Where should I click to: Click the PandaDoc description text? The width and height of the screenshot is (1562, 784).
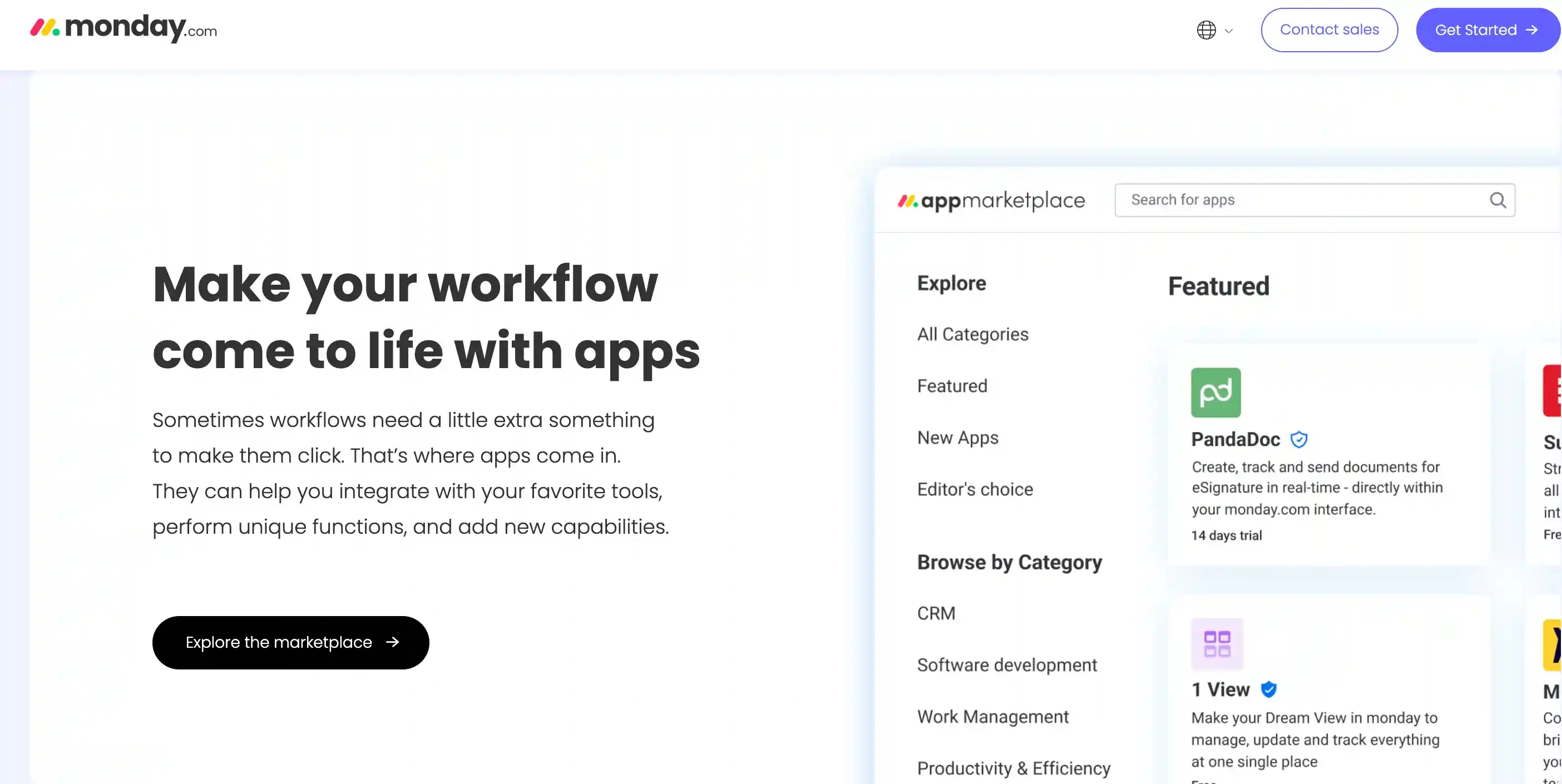(x=1317, y=488)
